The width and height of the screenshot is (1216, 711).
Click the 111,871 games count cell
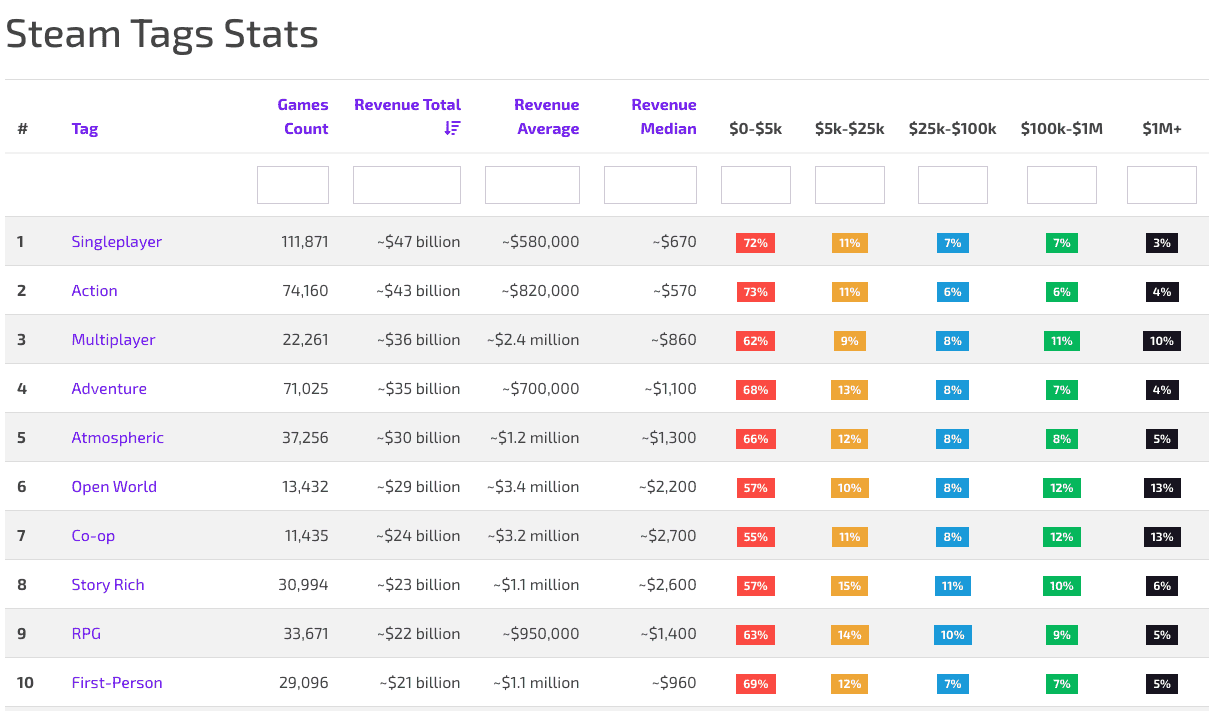tap(305, 242)
